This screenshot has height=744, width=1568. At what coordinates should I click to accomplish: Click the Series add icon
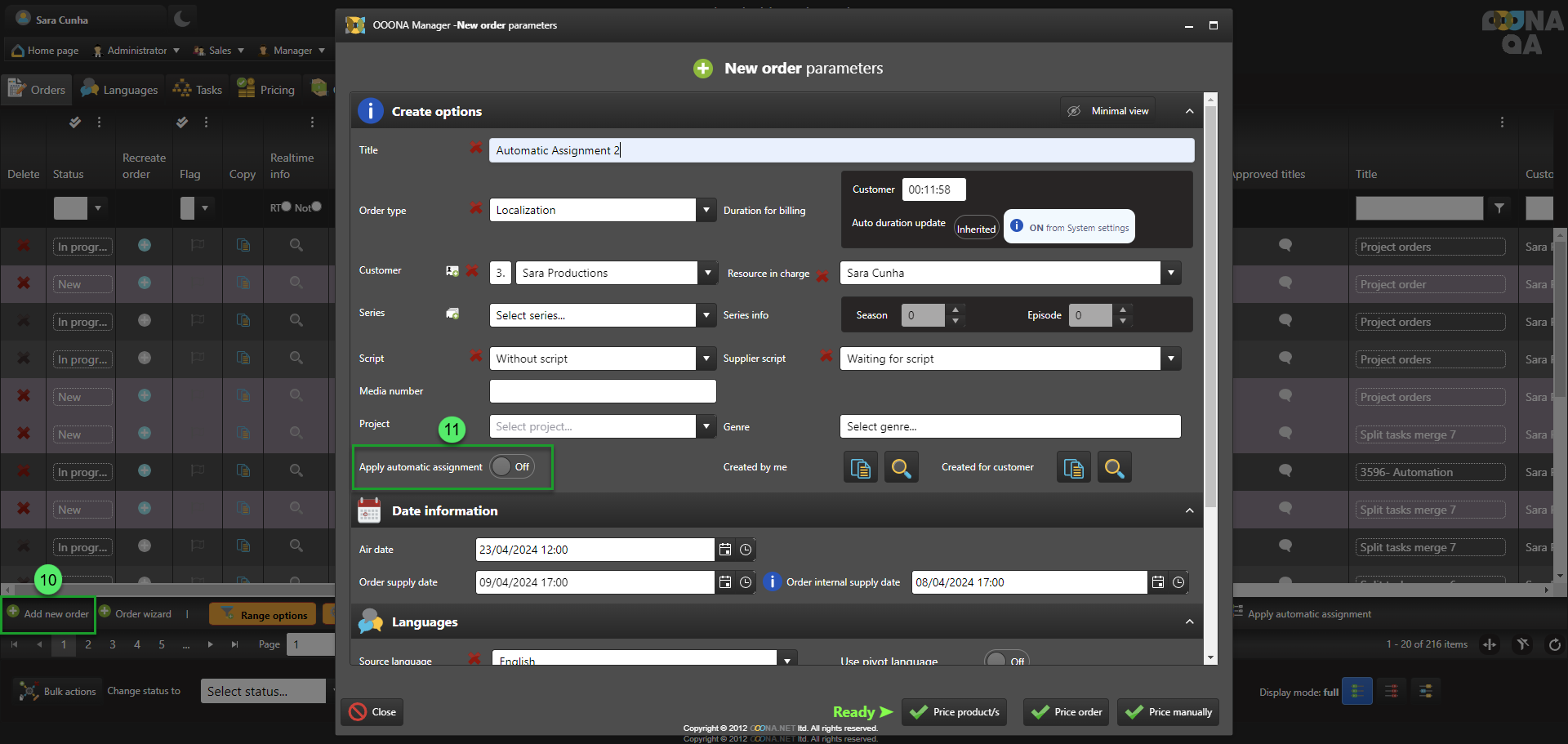(452, 314)
